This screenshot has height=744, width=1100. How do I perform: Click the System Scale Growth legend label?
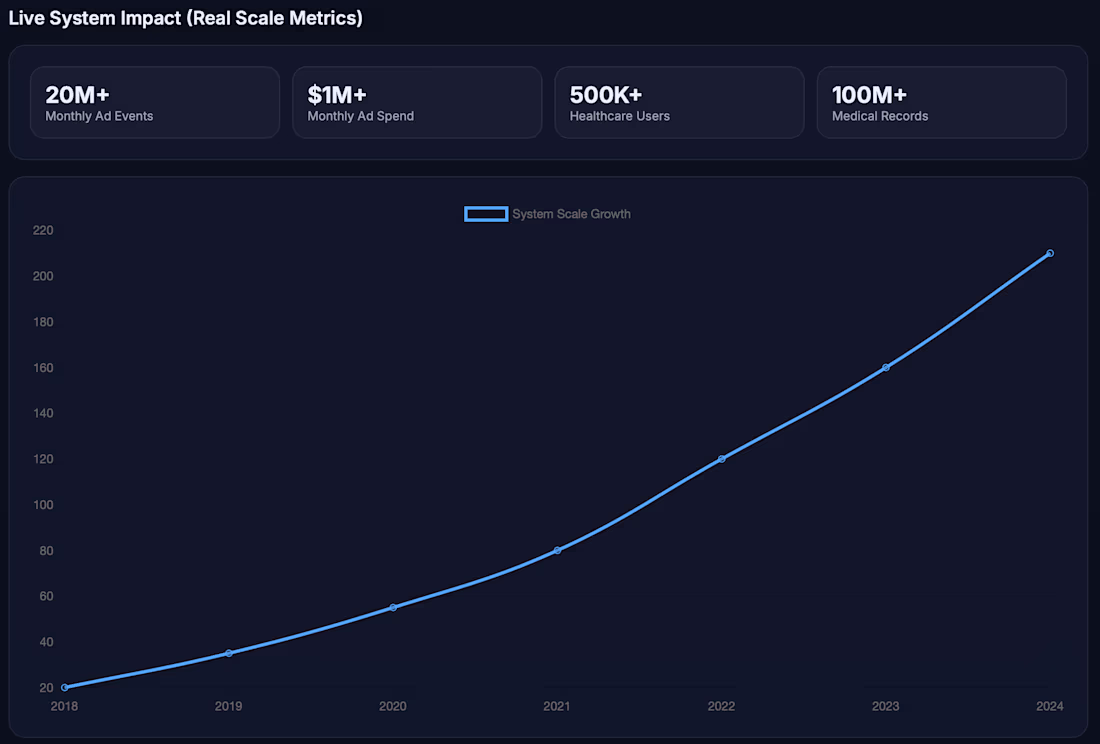571,214
